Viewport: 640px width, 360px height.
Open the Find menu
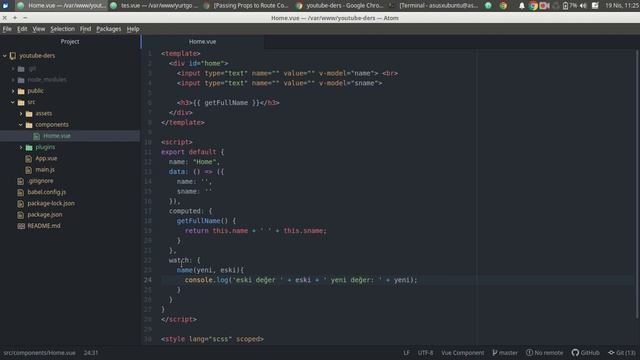pos(85,29)
